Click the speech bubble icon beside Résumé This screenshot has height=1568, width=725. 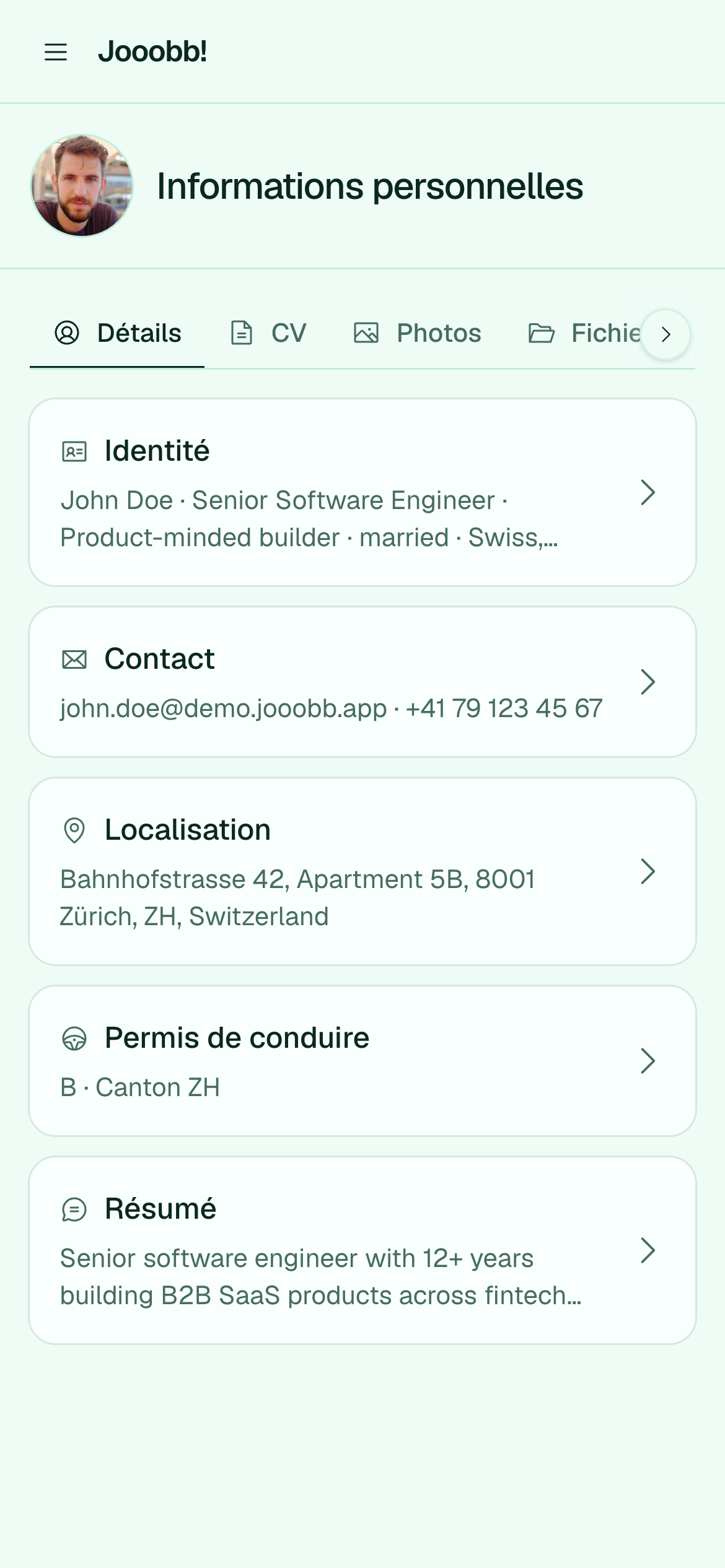pos(74,1209)
